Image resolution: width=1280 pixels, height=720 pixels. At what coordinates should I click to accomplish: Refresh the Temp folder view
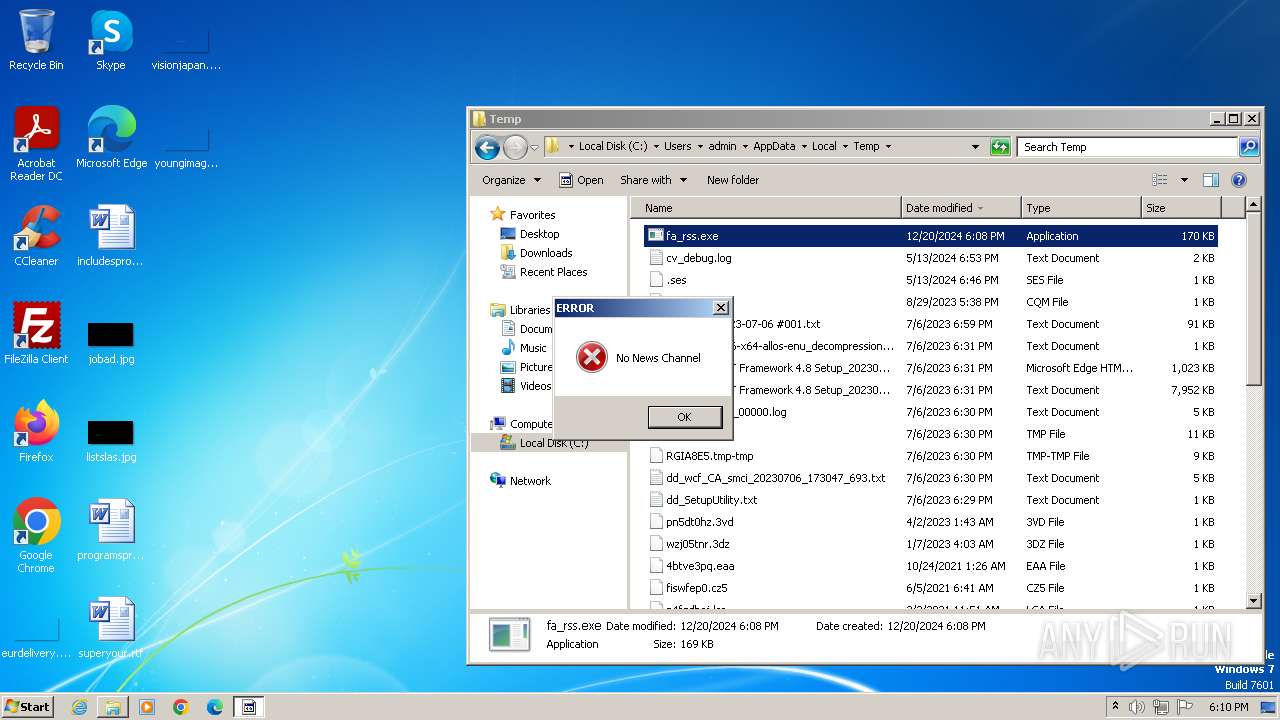pyautogui.click(x=1000, y=147)
